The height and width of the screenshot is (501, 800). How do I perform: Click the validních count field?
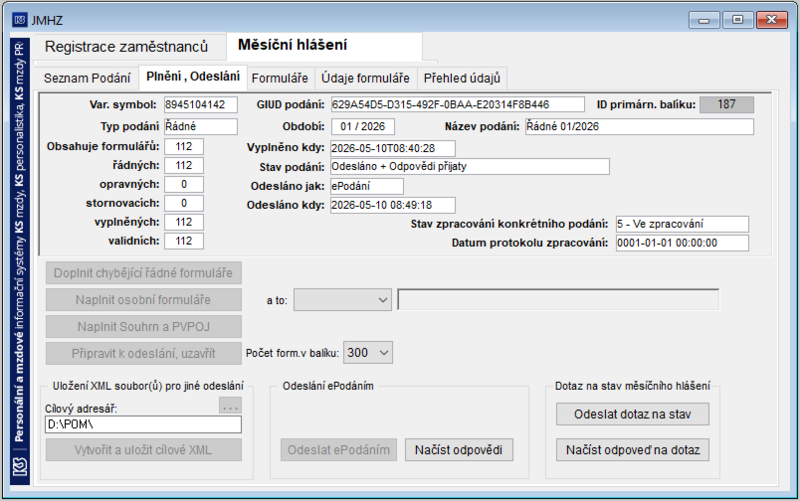click(184, 241)
